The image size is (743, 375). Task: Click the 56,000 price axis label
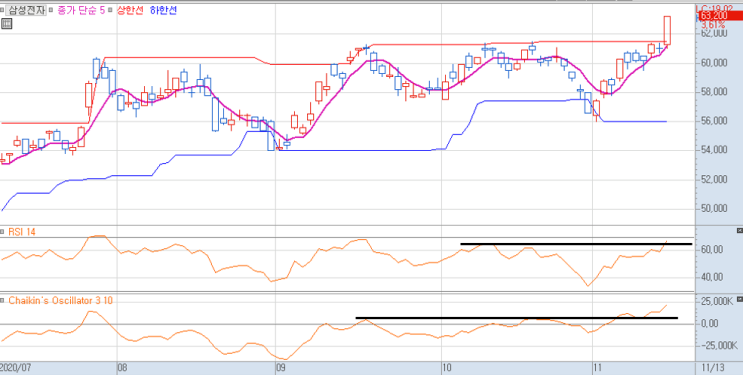(x=713, y=121)
